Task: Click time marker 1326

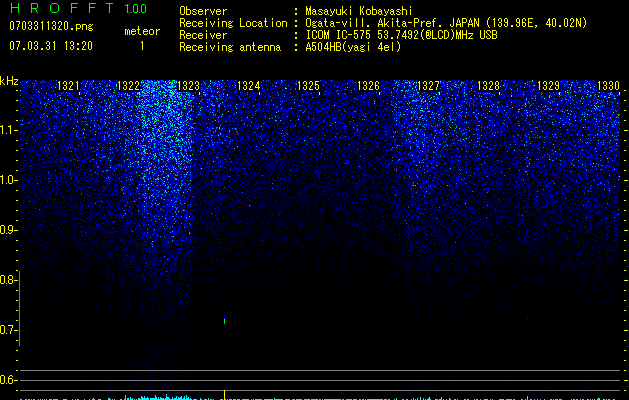Action: click(x=368, y=85)
